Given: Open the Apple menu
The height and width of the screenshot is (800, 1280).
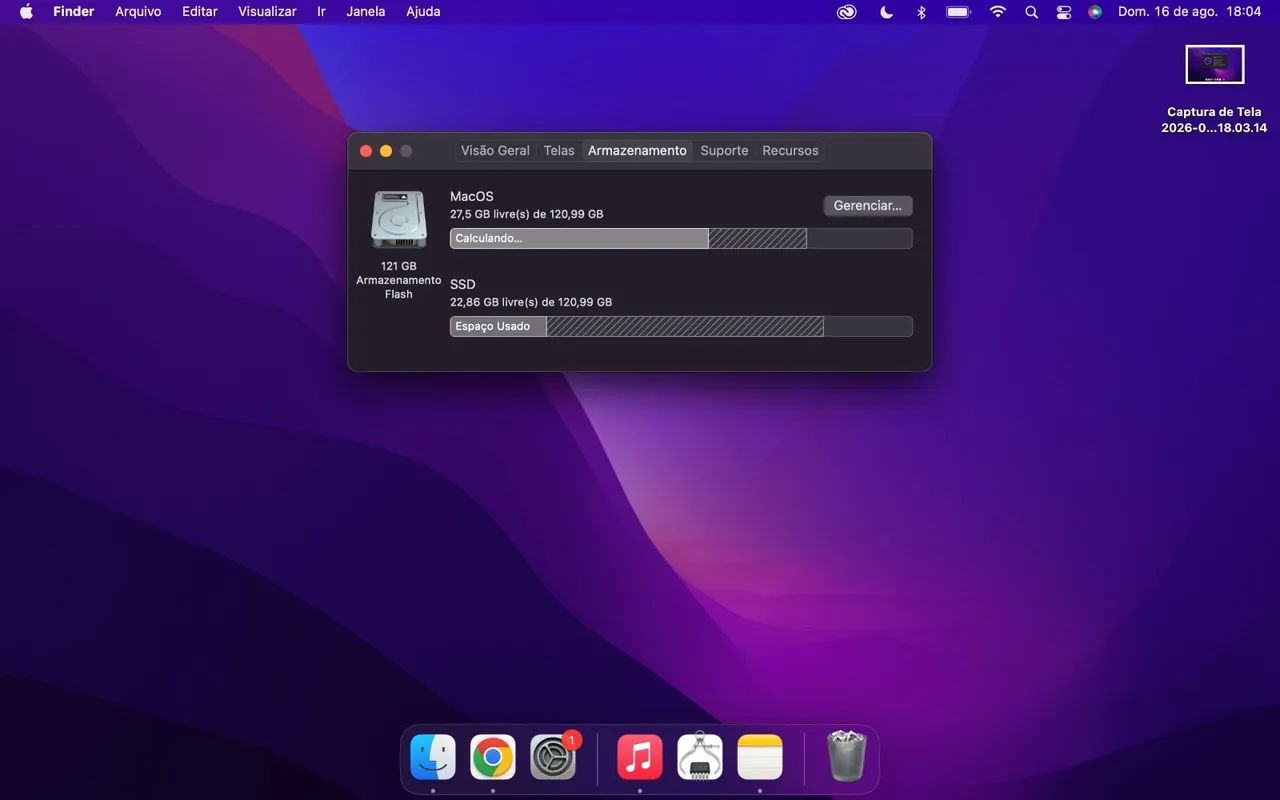Looking at the screenshot, I should click(27, 12).
